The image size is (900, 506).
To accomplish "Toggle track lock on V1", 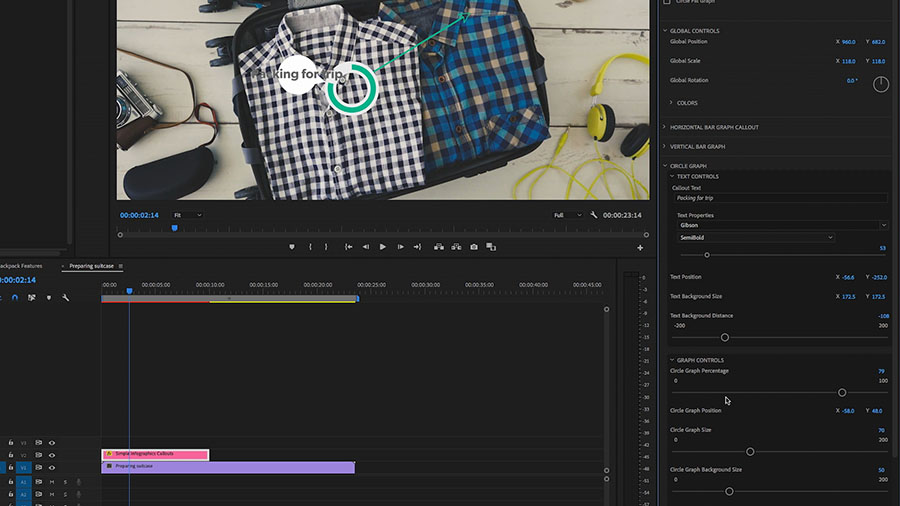I will (x=11, y=468).
